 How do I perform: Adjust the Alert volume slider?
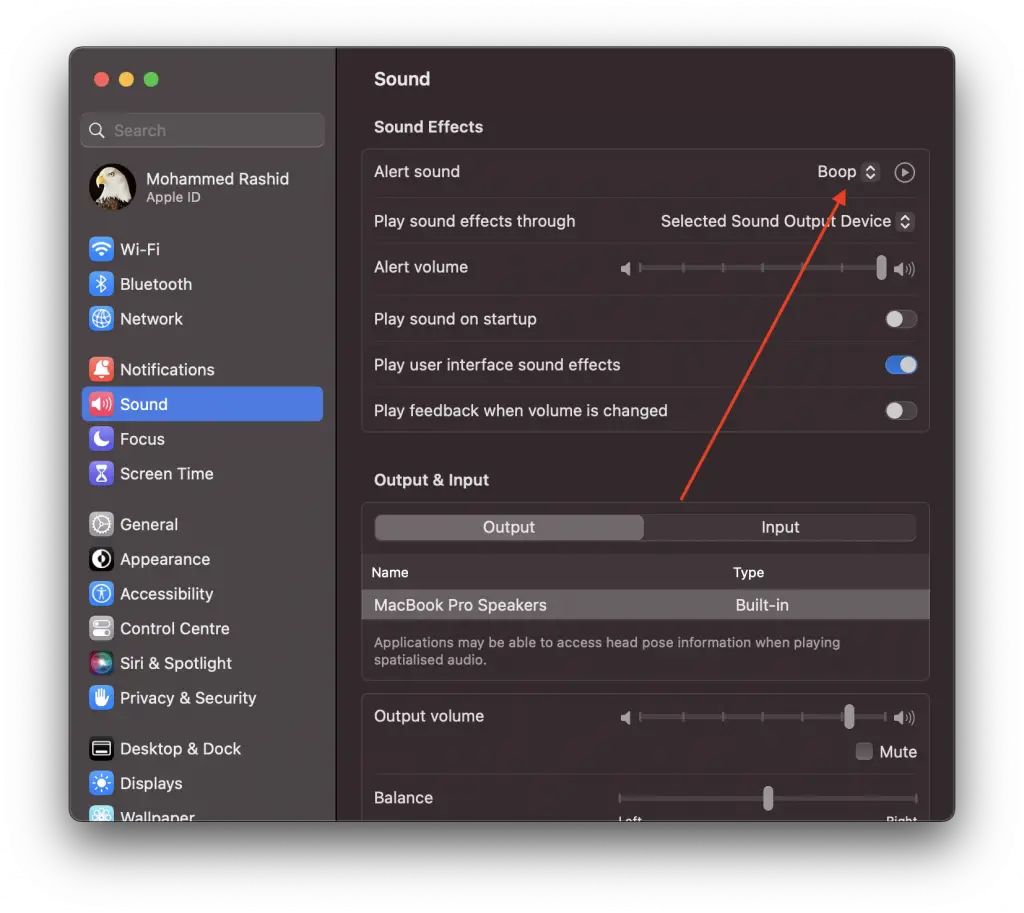(x=881, y=268)
